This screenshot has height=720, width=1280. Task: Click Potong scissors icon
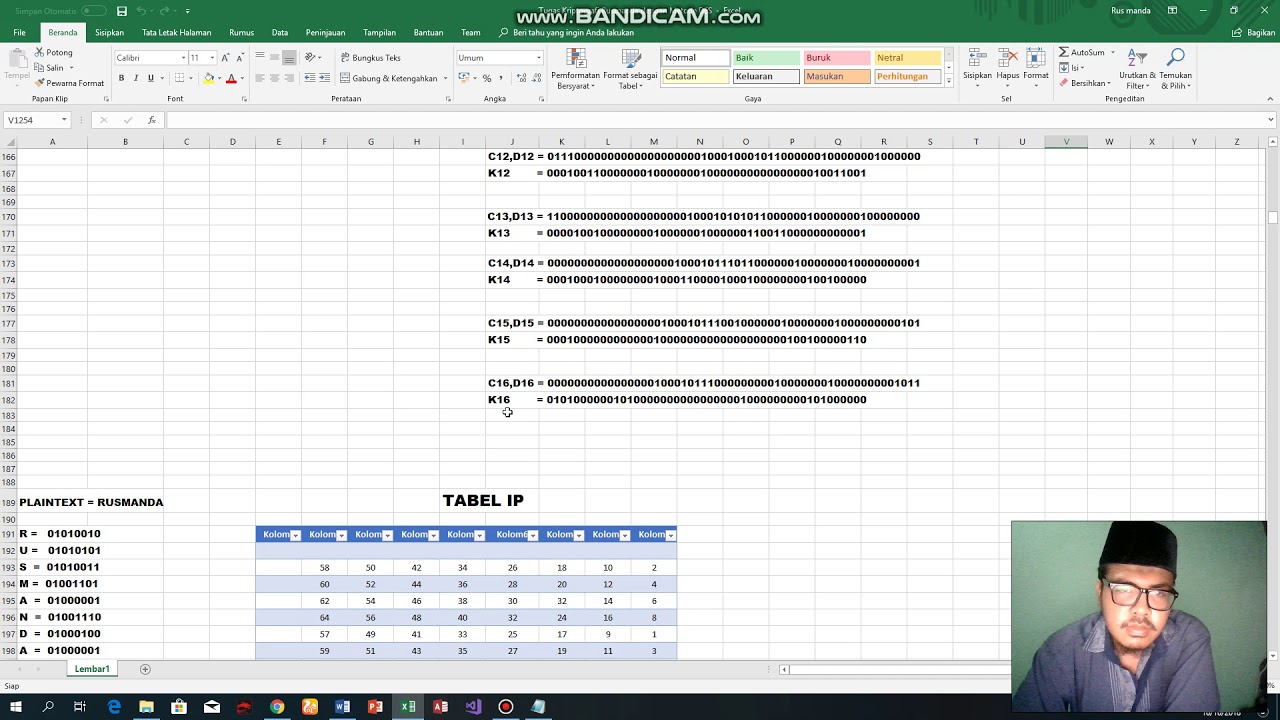pyautogui.click(x=39, y=52)
